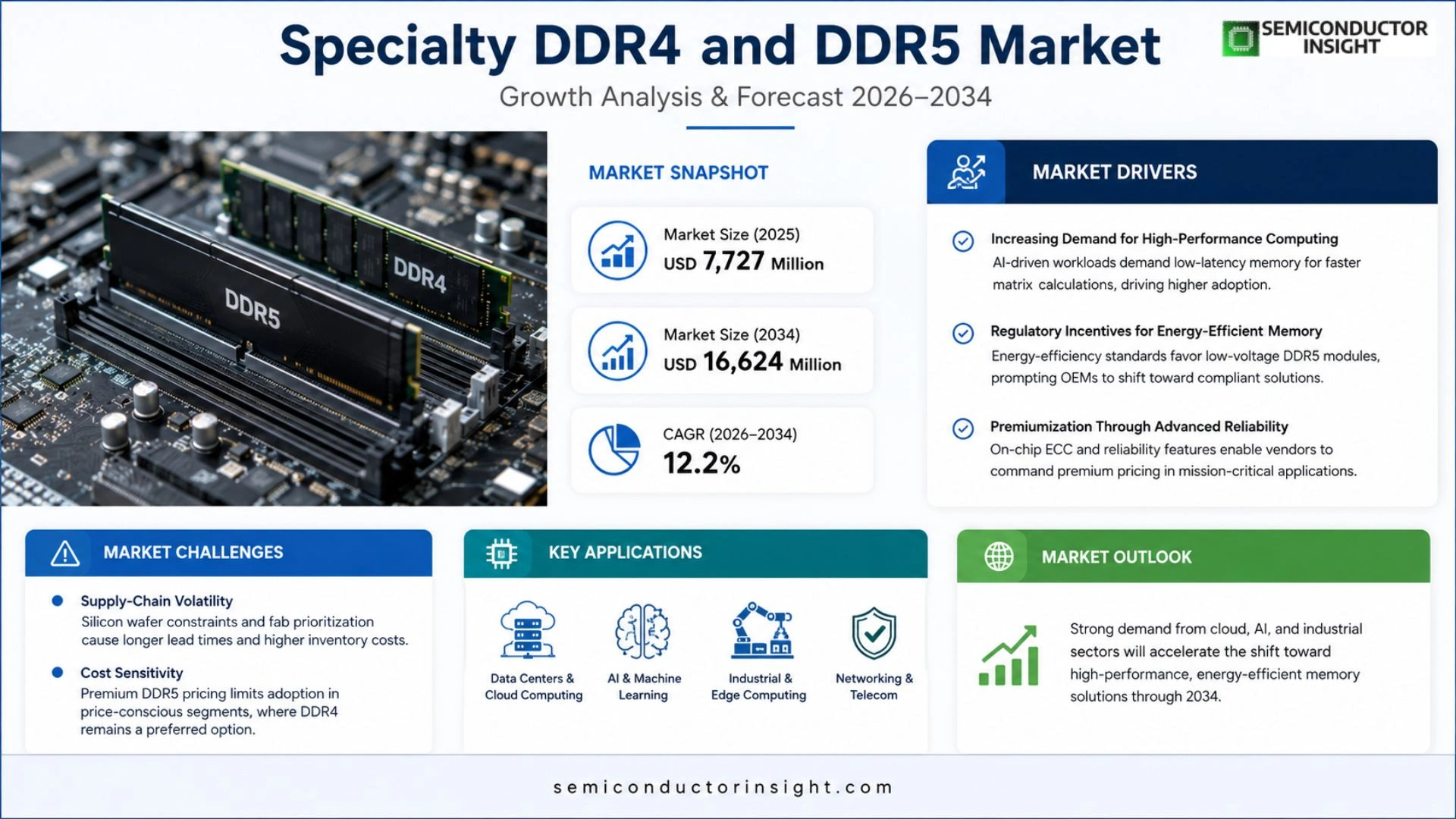Open the semiconductorinsight.com footer link

point(723,787)
